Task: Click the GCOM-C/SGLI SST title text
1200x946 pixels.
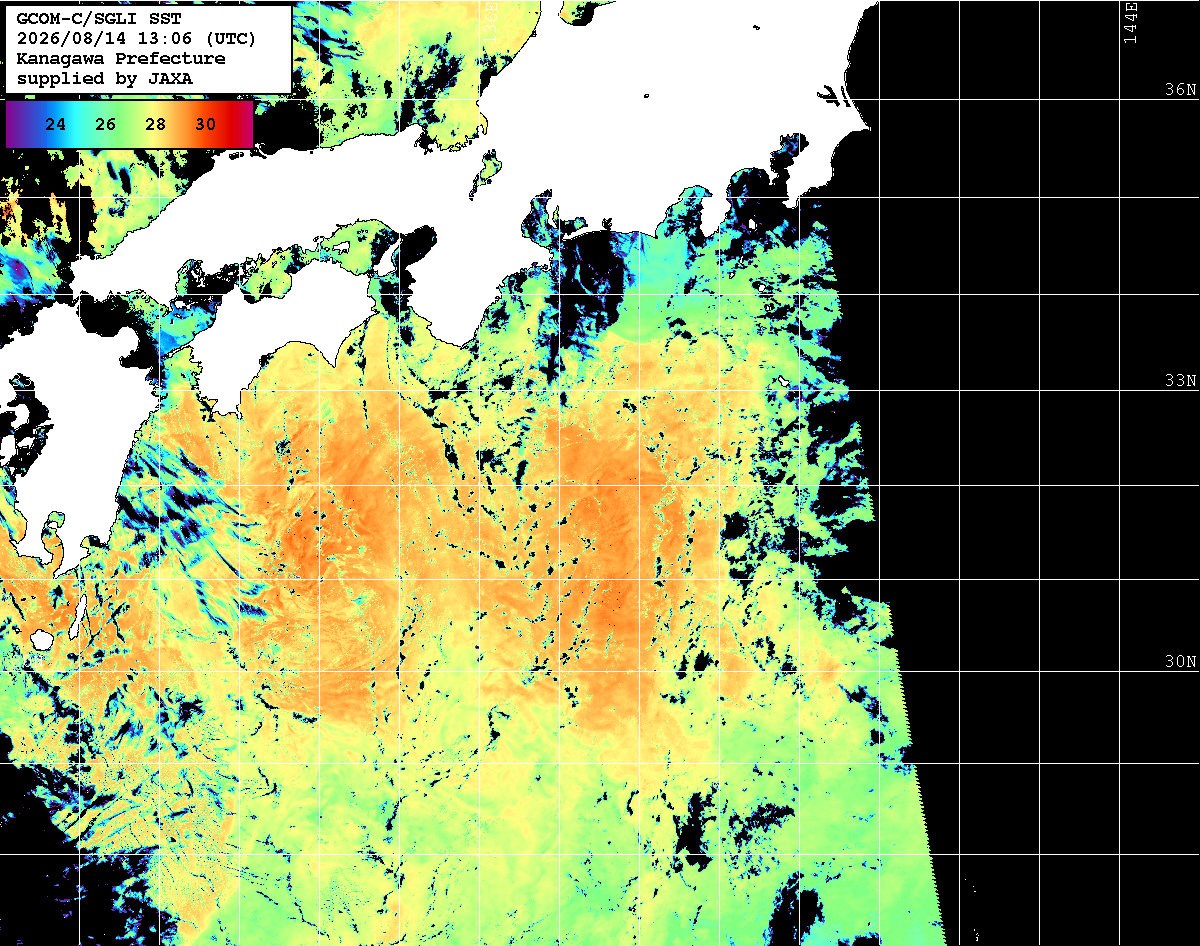Action: (x=100, y=19)
